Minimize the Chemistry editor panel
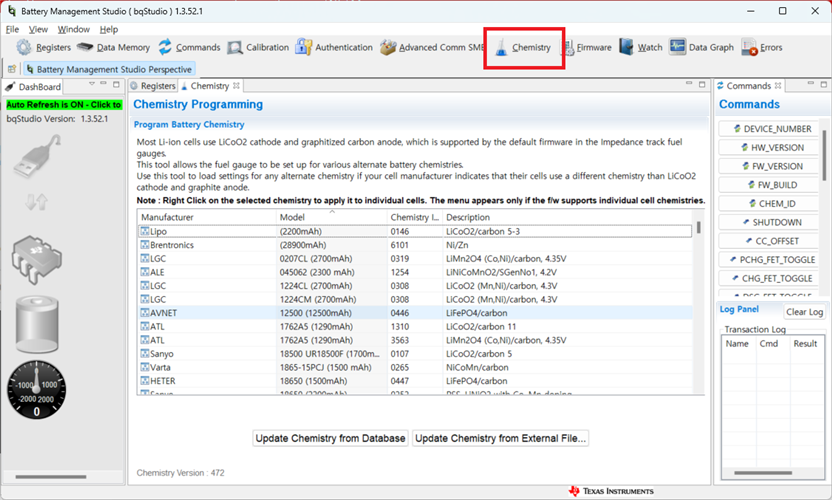832x500 pixels. tap(689, 84)
